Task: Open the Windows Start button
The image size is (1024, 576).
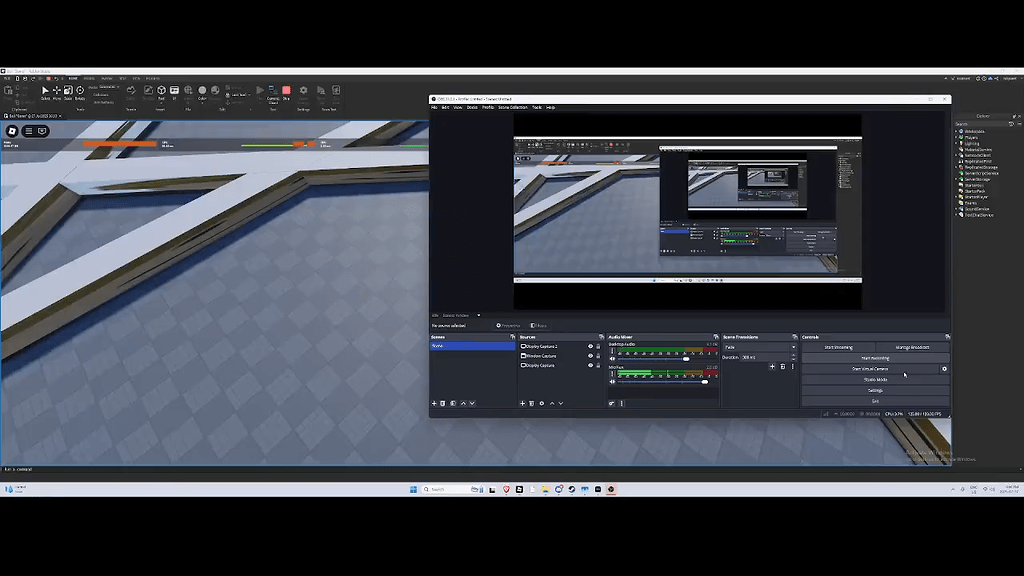Action: (413, 489)
